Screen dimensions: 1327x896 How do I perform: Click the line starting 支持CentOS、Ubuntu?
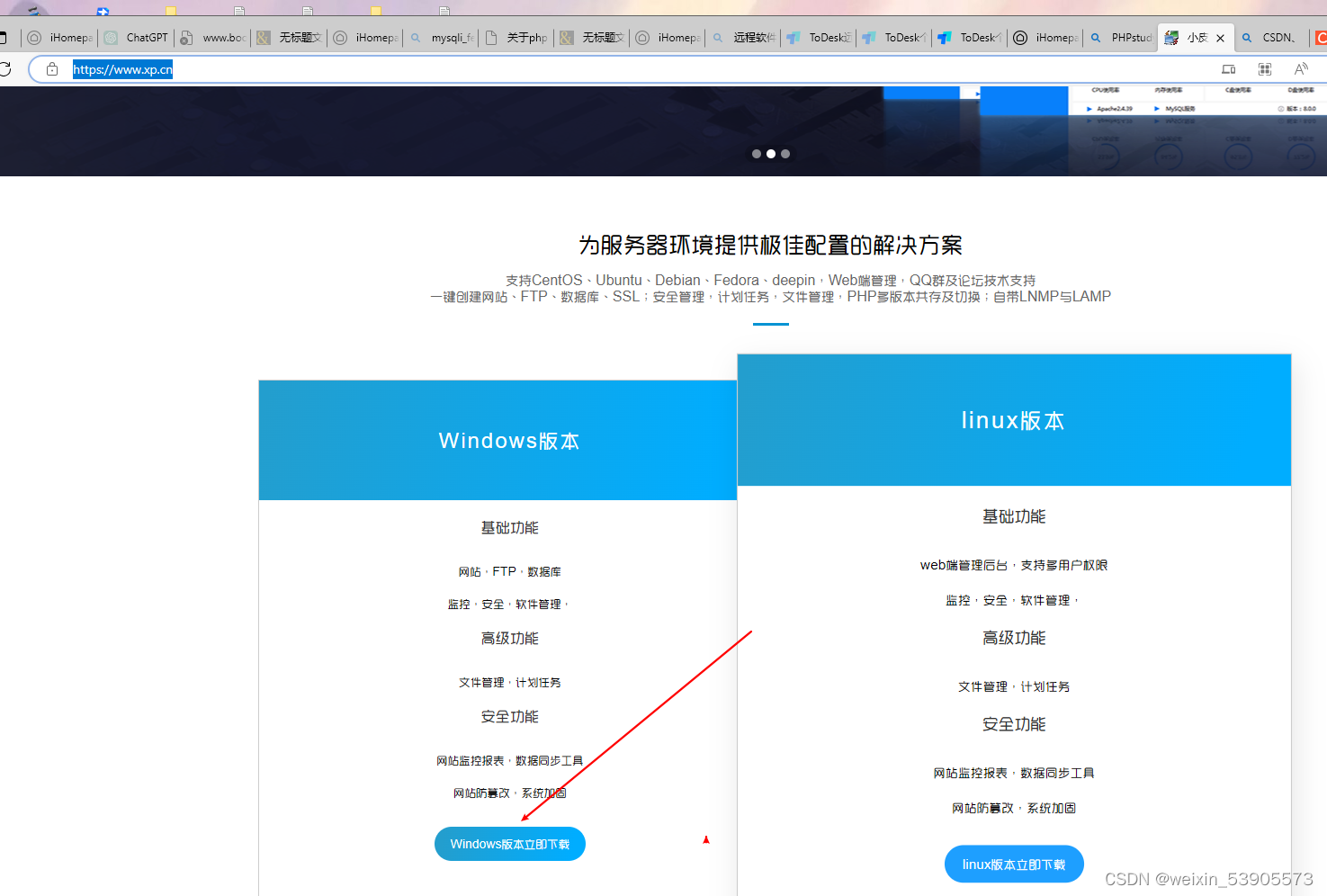(771, 281)
